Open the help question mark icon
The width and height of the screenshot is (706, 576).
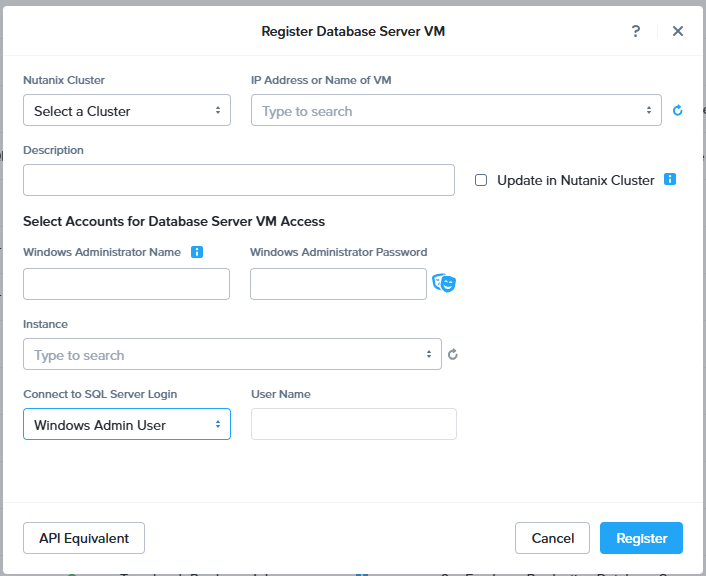click(636, 31)
